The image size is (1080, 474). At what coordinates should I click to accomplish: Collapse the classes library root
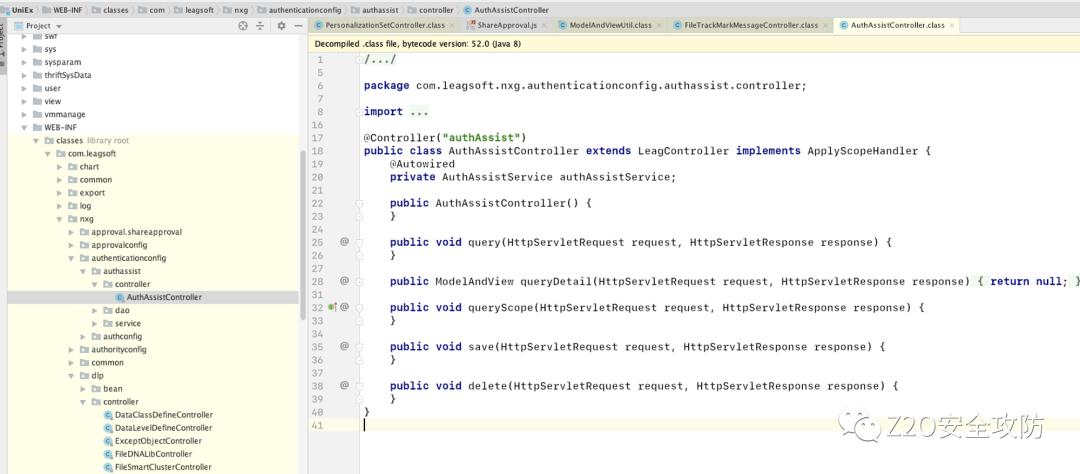[37, 141]
